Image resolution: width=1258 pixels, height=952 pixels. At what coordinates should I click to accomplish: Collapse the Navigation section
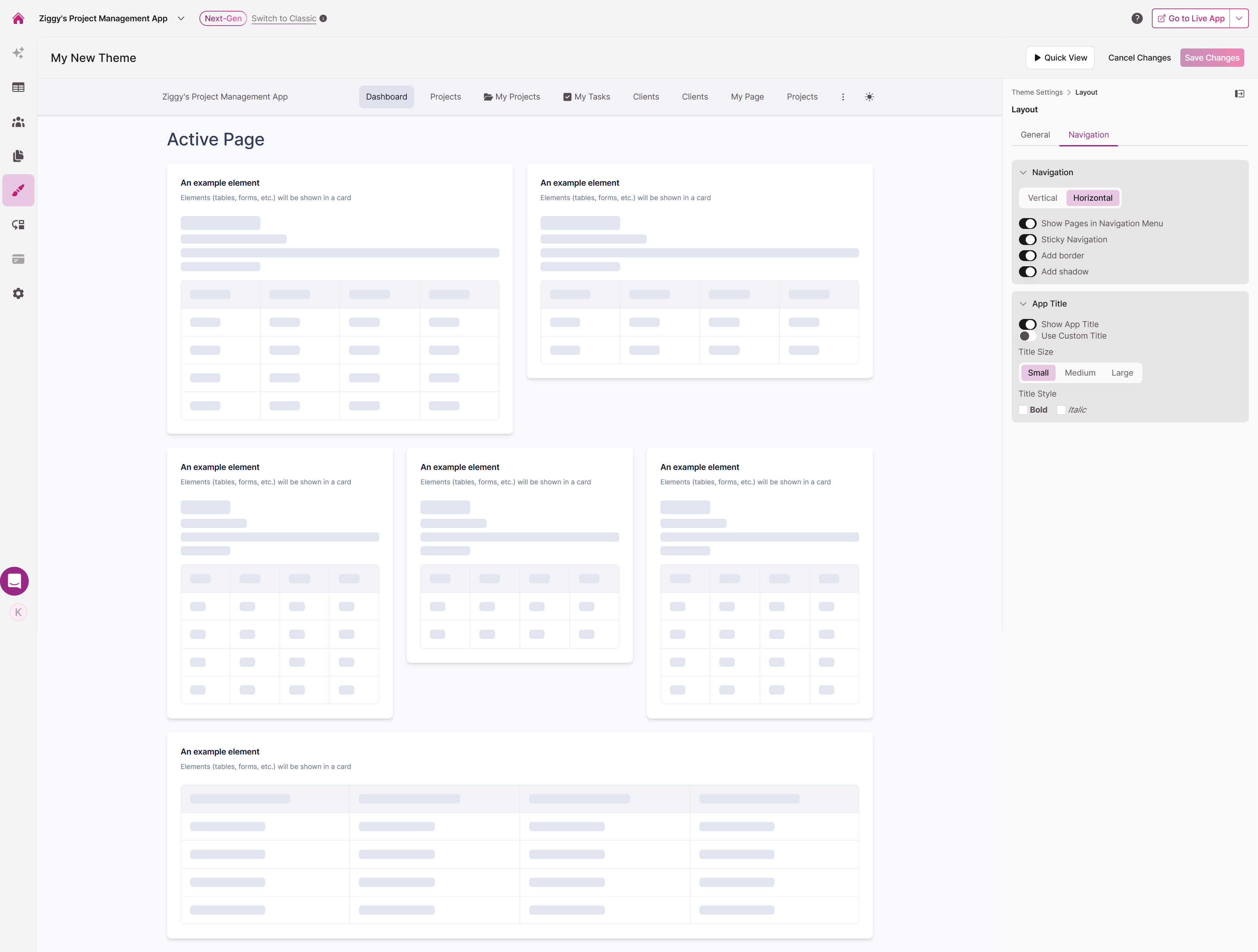tap(1023, 172)
